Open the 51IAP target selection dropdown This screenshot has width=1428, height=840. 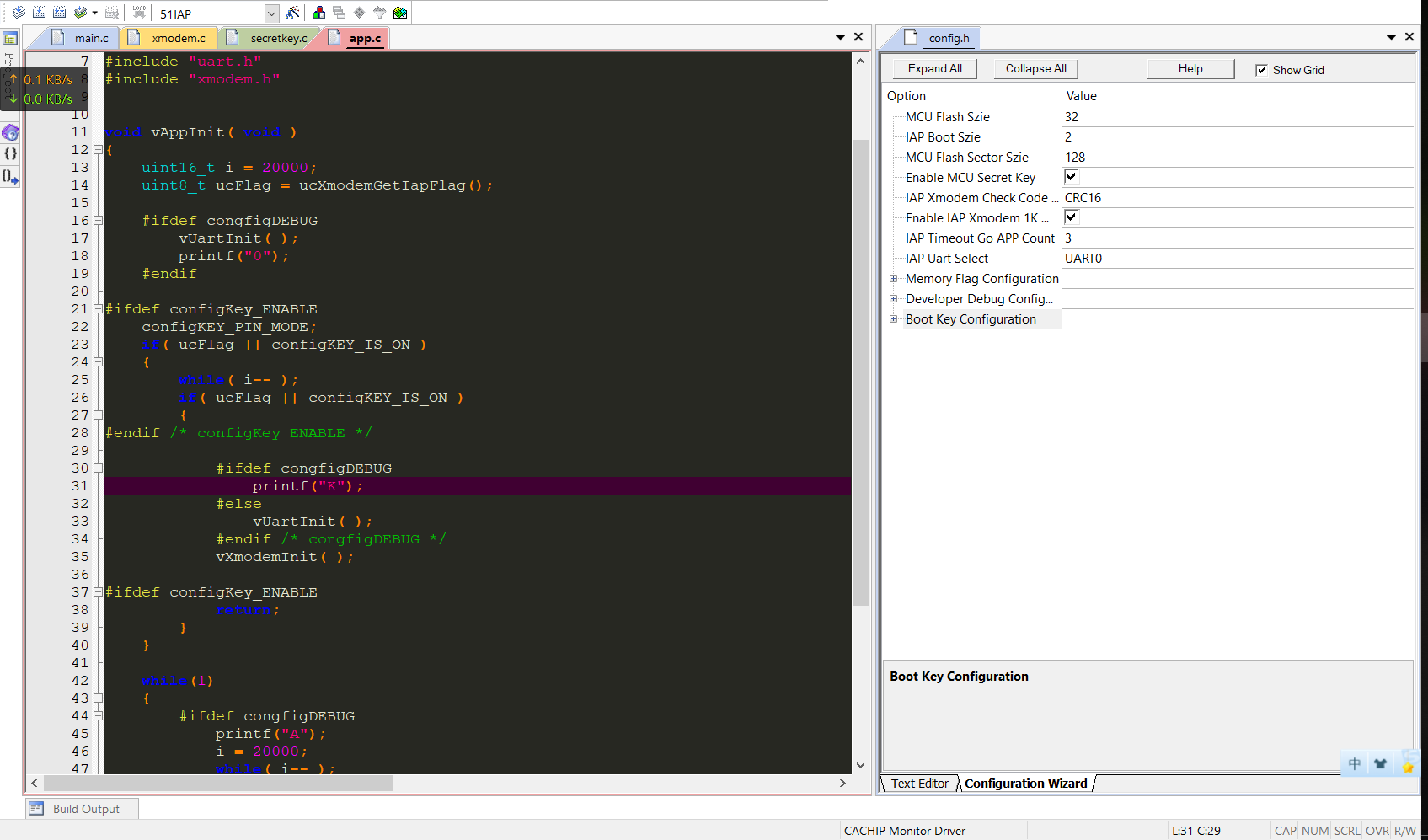click(x=271, y=13)
